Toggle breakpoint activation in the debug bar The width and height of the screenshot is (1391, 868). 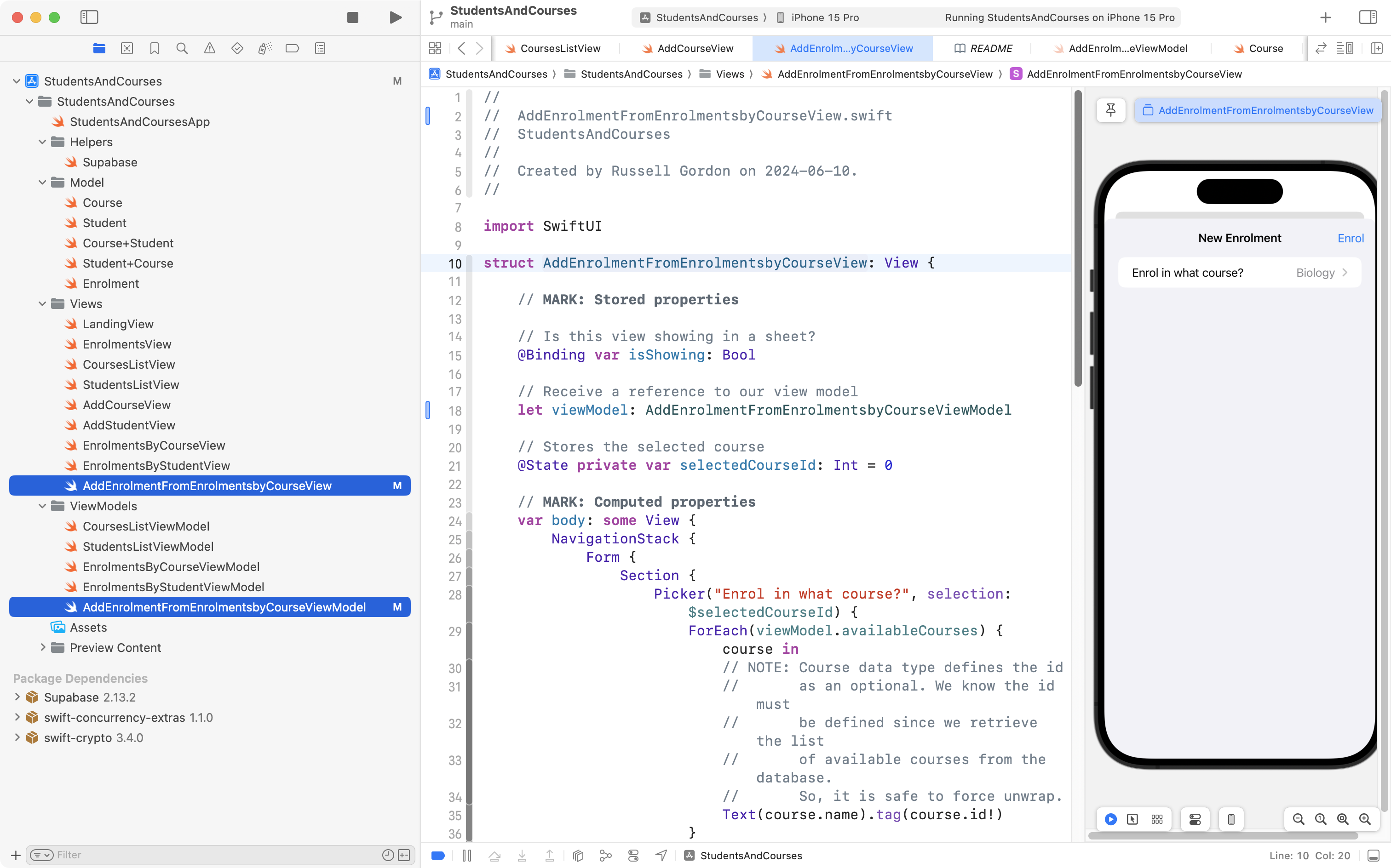pyautogui.click(x=437, y=856)
